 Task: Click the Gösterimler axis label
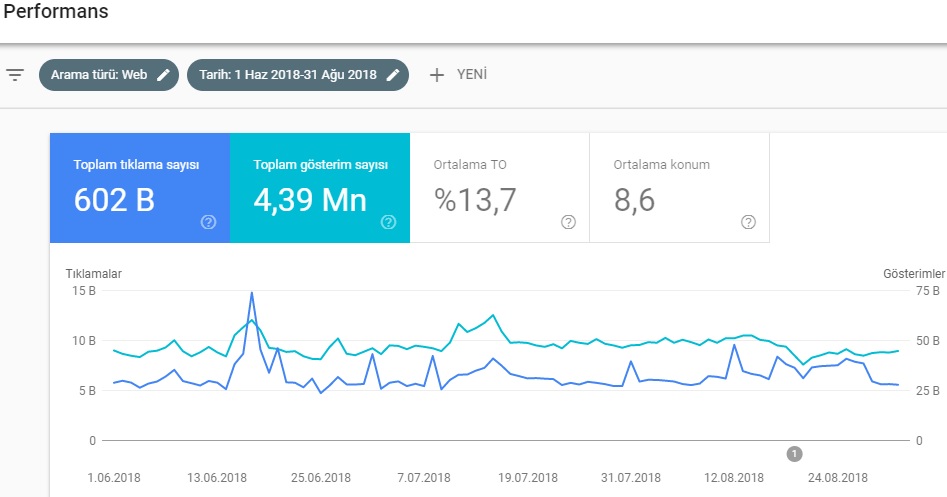(x=913, y=273)
